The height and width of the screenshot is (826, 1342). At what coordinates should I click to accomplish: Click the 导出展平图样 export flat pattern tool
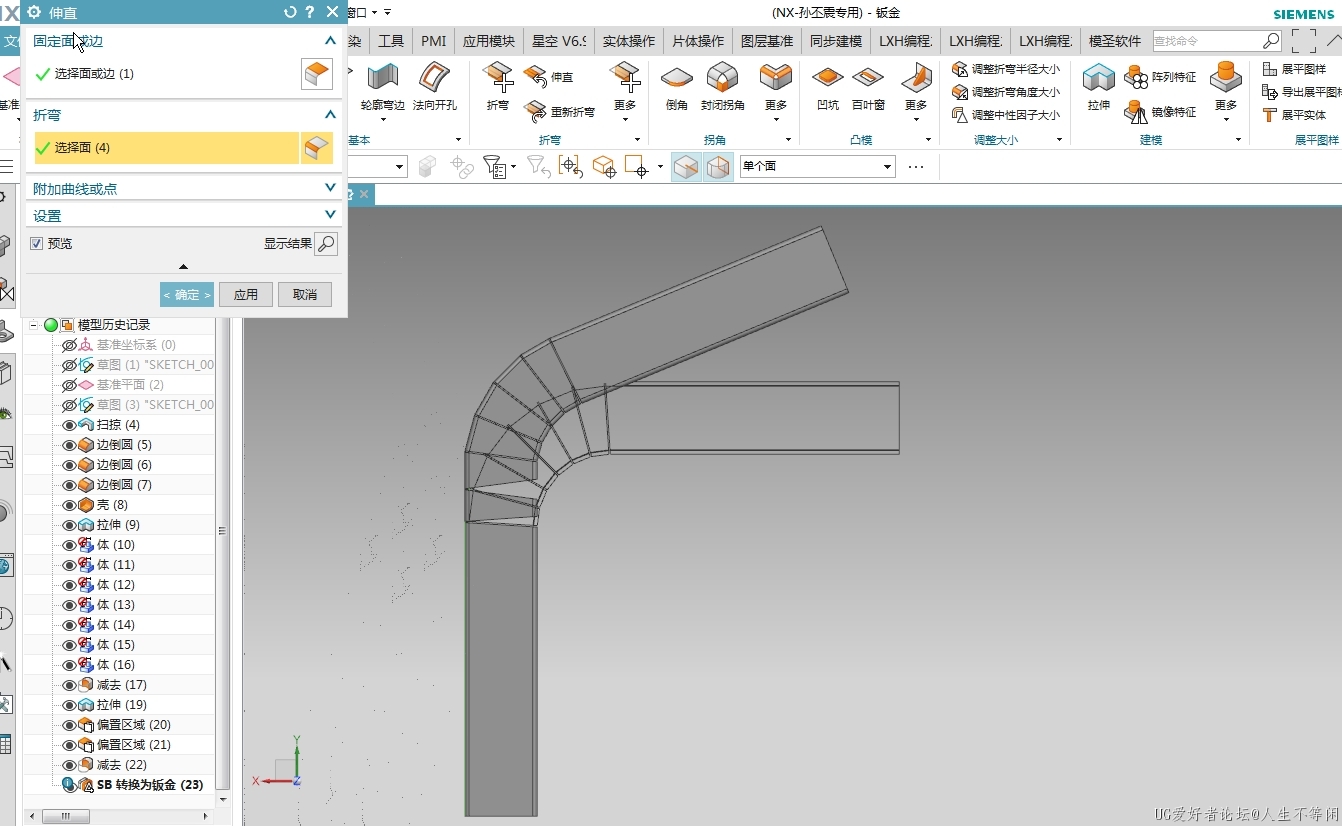tap(1301, 92)
